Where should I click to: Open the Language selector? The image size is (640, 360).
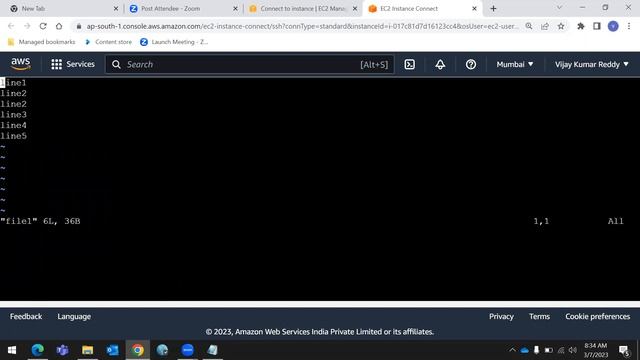click(x=74, y=316)
